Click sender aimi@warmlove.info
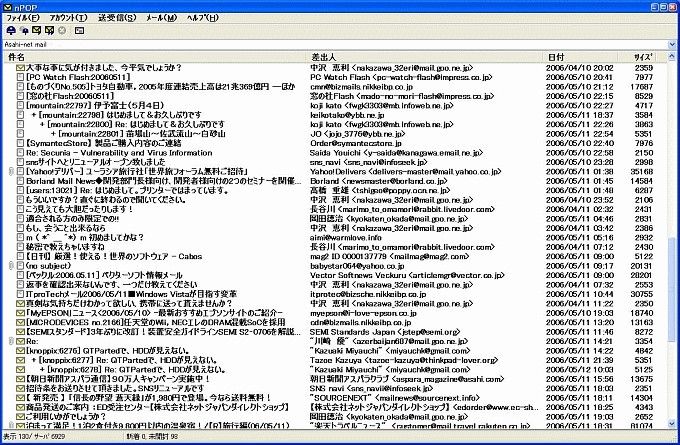The image size is (680, 445). click(x=346, y=237)
